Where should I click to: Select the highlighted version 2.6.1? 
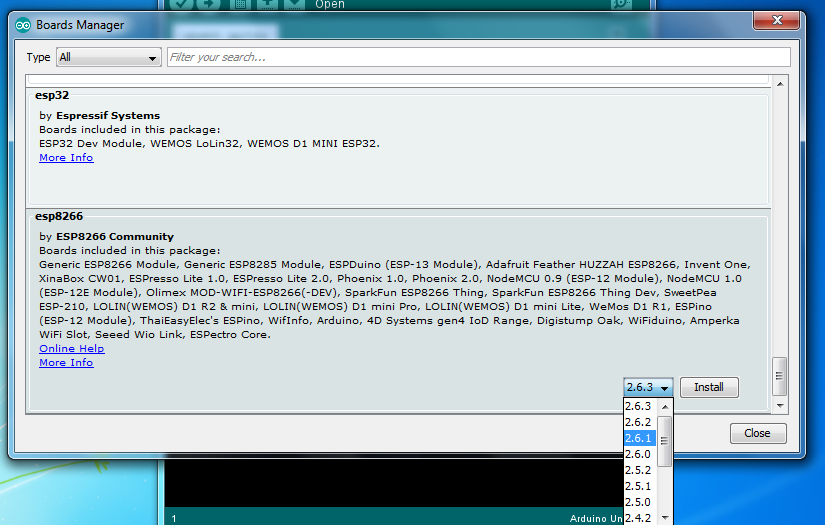[x=640, y=438]
